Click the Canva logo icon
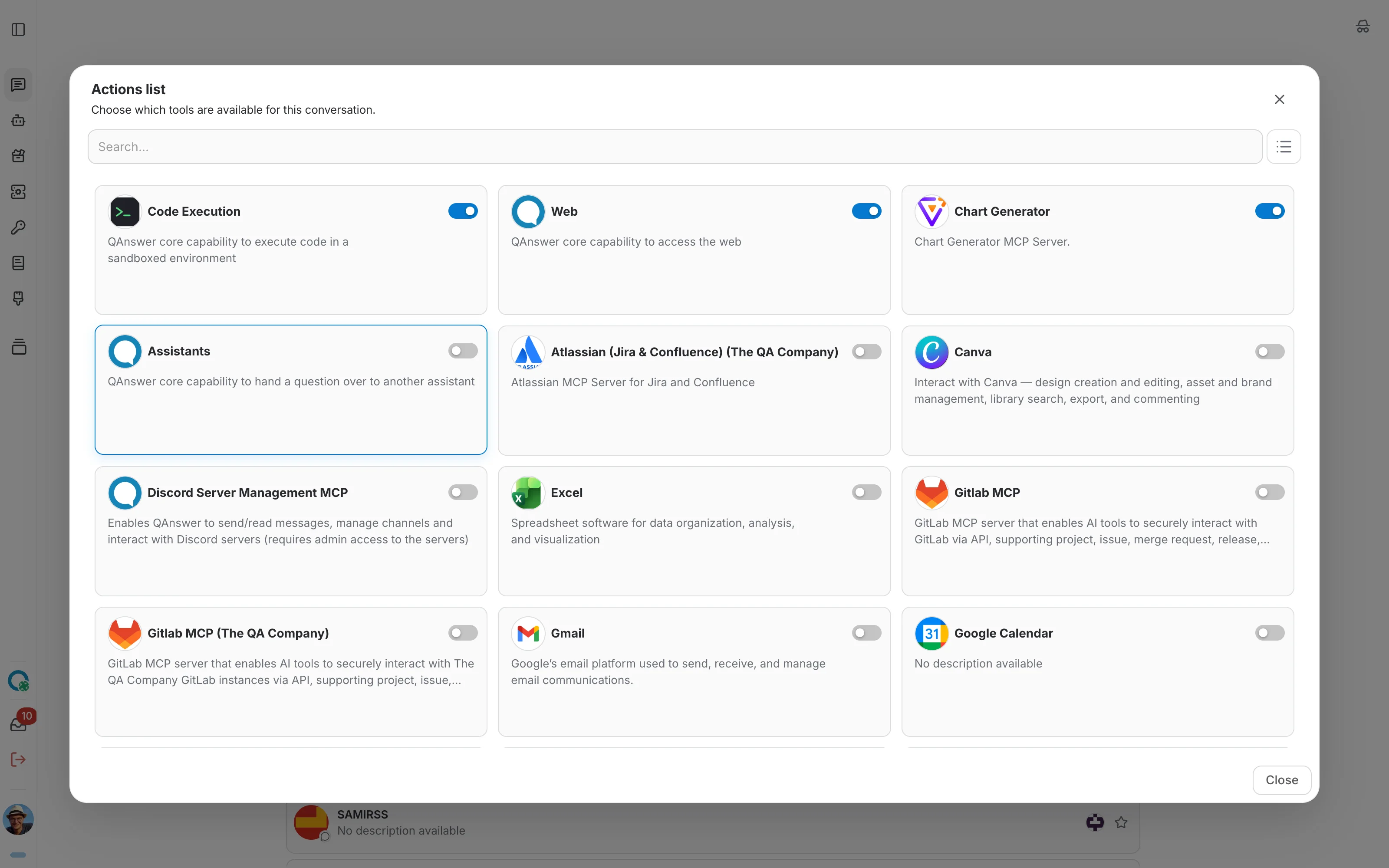Screen dimensions: 1389x868 (931, 352)
